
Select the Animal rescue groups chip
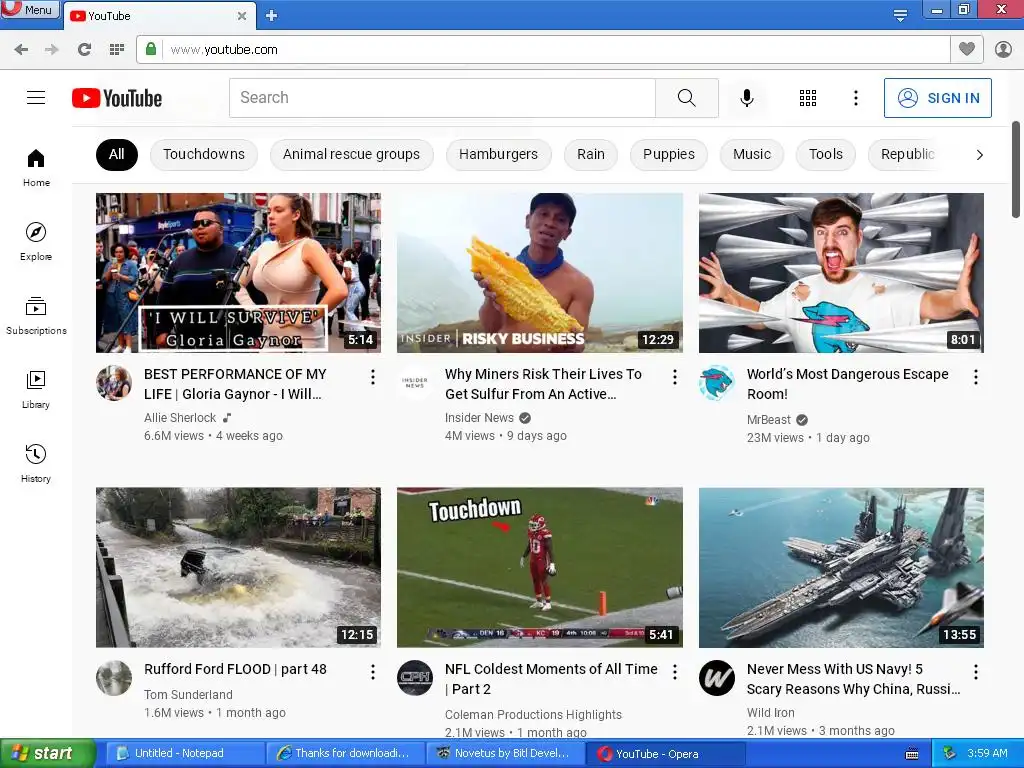point(351,155)
